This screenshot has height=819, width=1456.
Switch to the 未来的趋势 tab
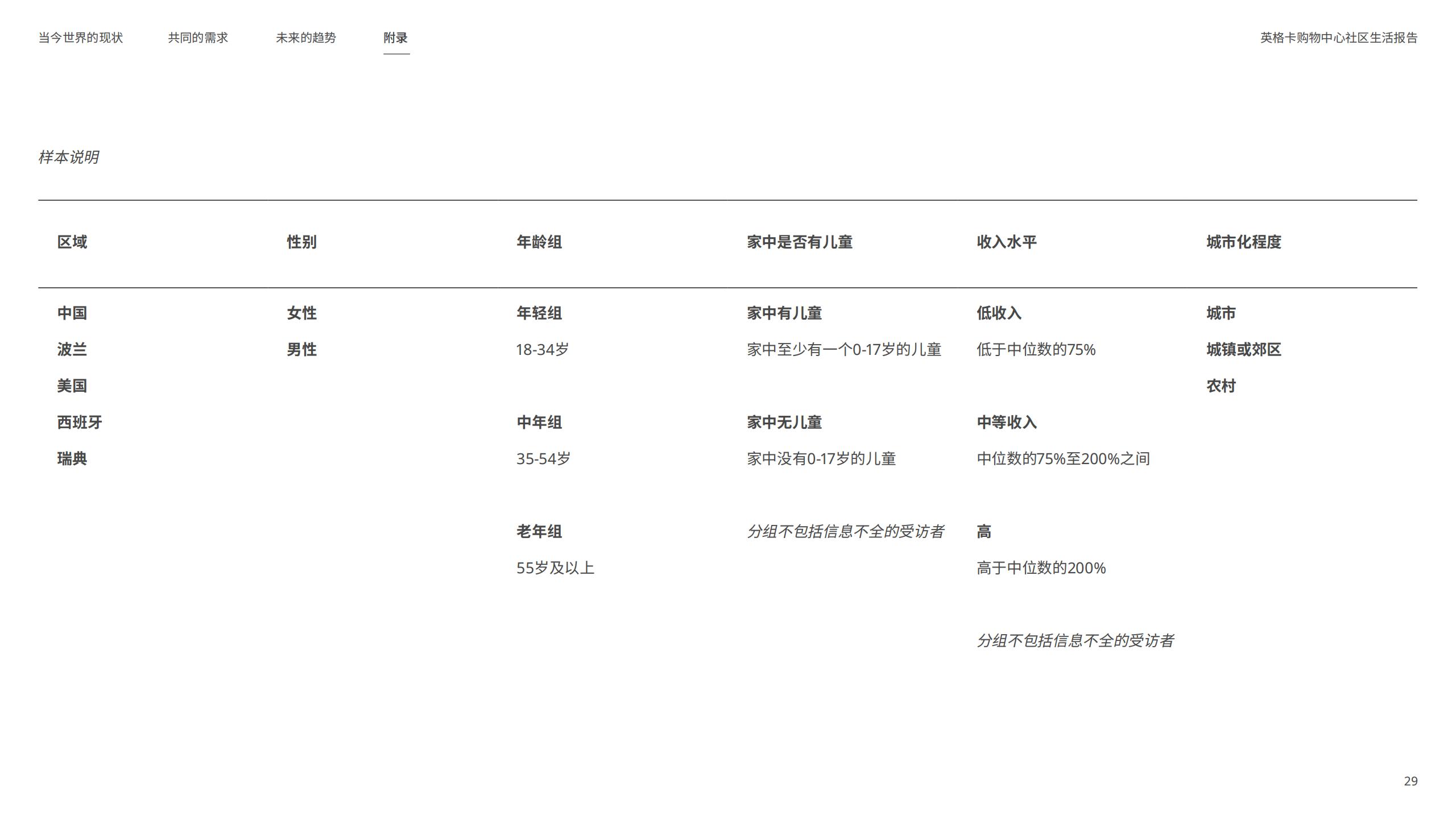click(x=305, y=38)
